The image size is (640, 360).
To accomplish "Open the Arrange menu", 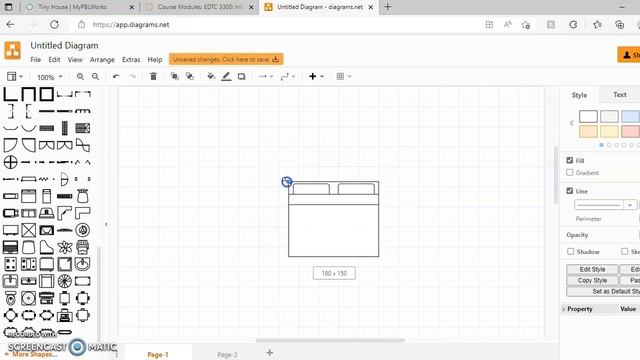I will coord(102,60).
